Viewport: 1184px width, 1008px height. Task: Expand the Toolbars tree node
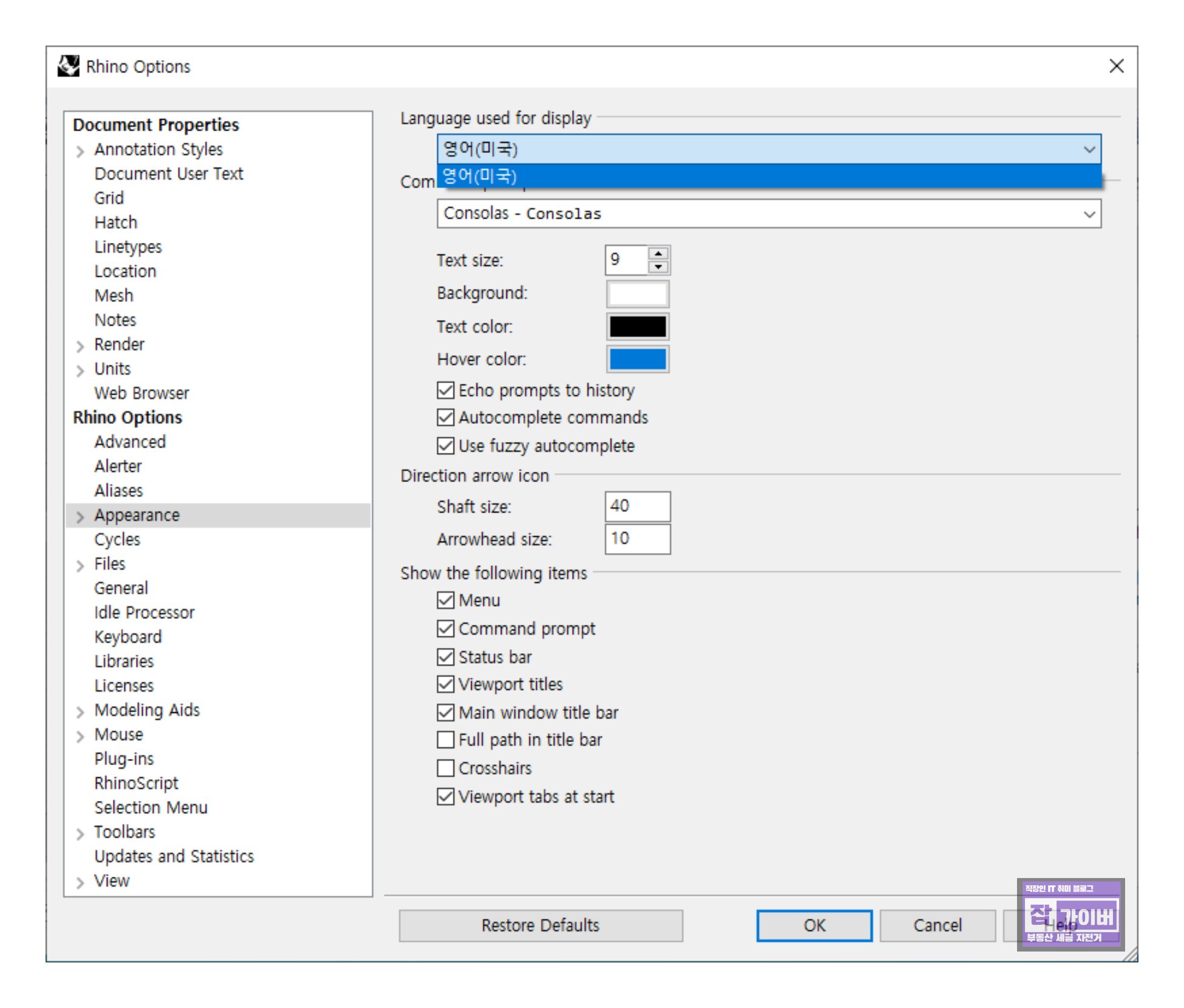click(x=80, y=834)
